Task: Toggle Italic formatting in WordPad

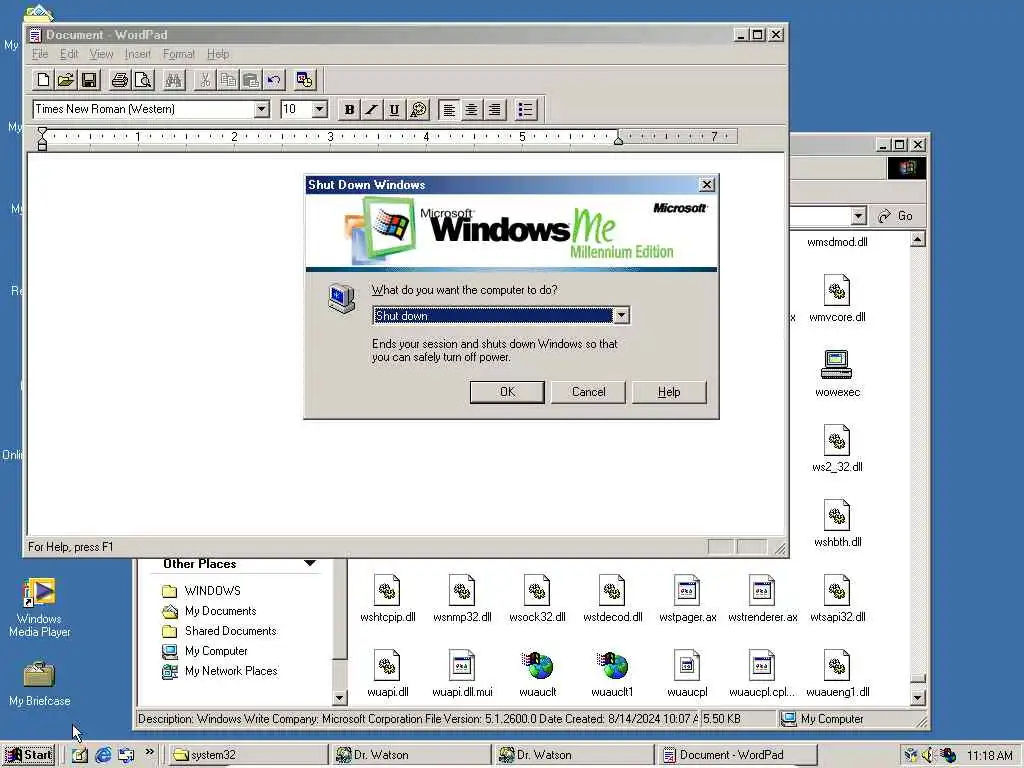Action: (x=372, y=110)
